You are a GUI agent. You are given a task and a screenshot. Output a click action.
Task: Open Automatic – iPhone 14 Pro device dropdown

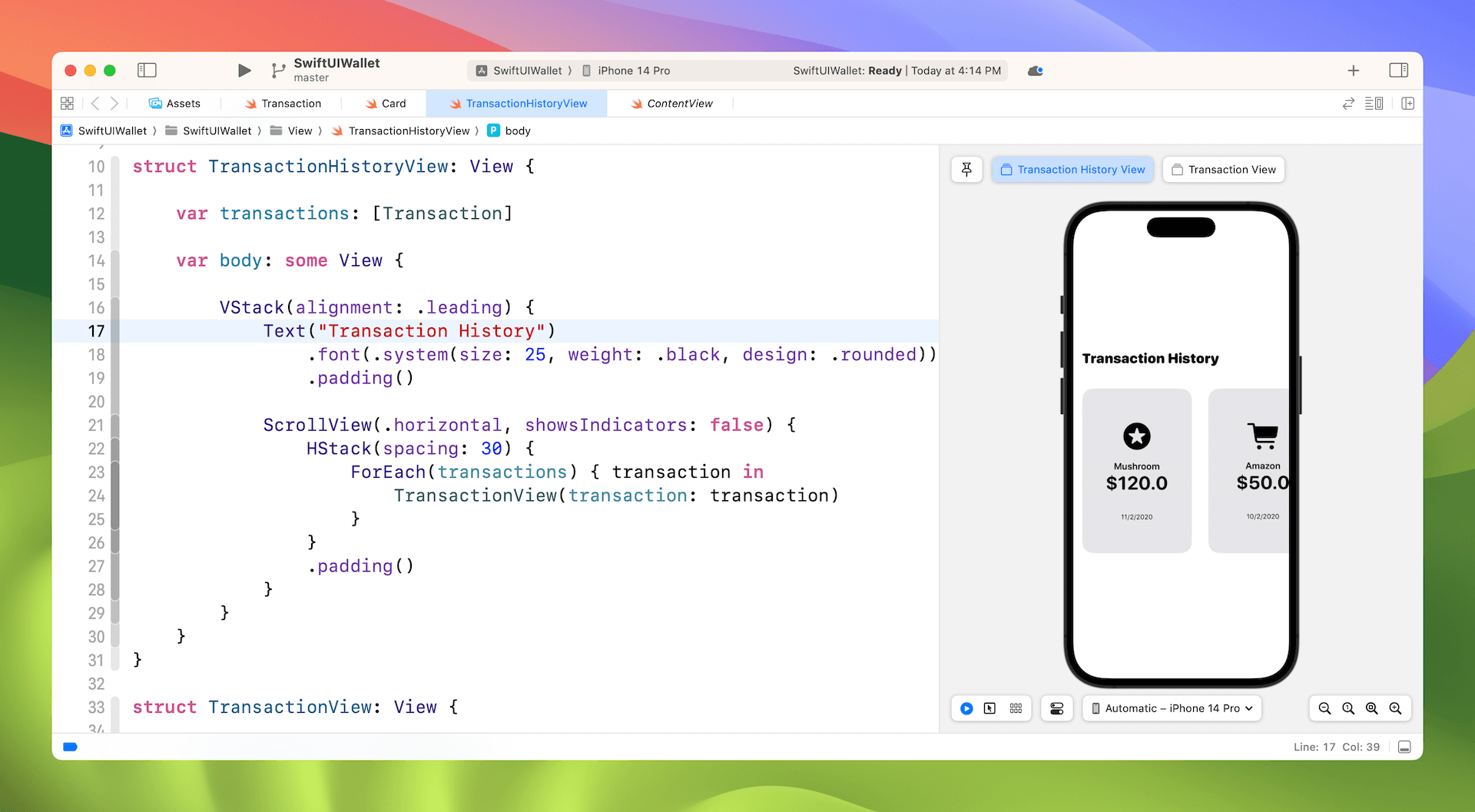point(1172,708)
